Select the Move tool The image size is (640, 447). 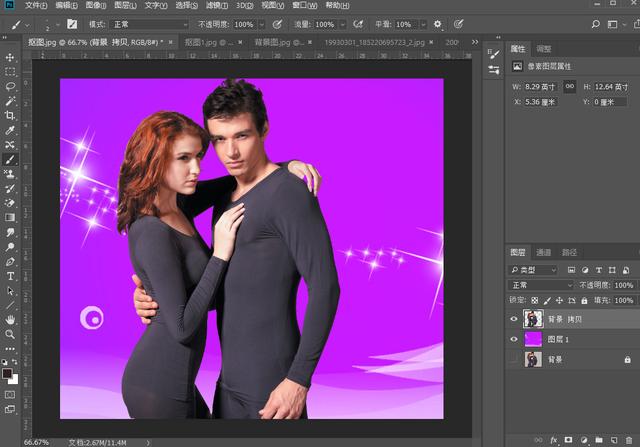(x=10, y=57)
